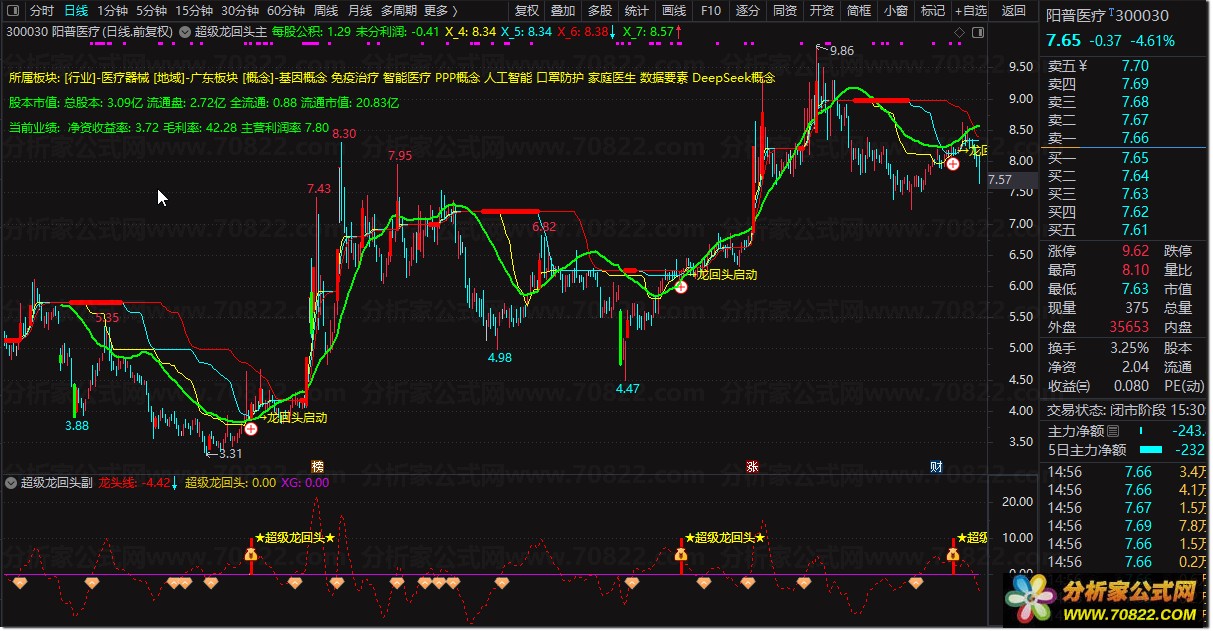Switch to 5分钟 timeframe
1213x631 pixels.
(151, 11)
